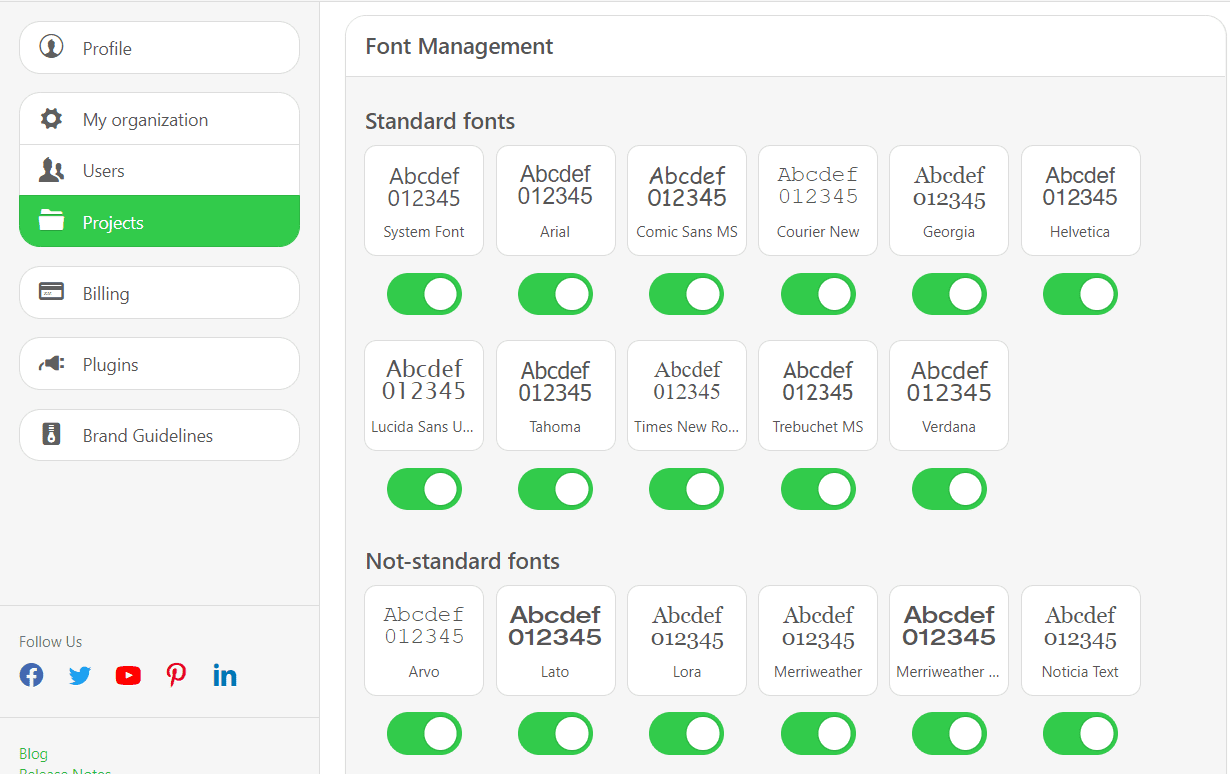
Task: Click the Users people icon
Action: coord(51,170)
